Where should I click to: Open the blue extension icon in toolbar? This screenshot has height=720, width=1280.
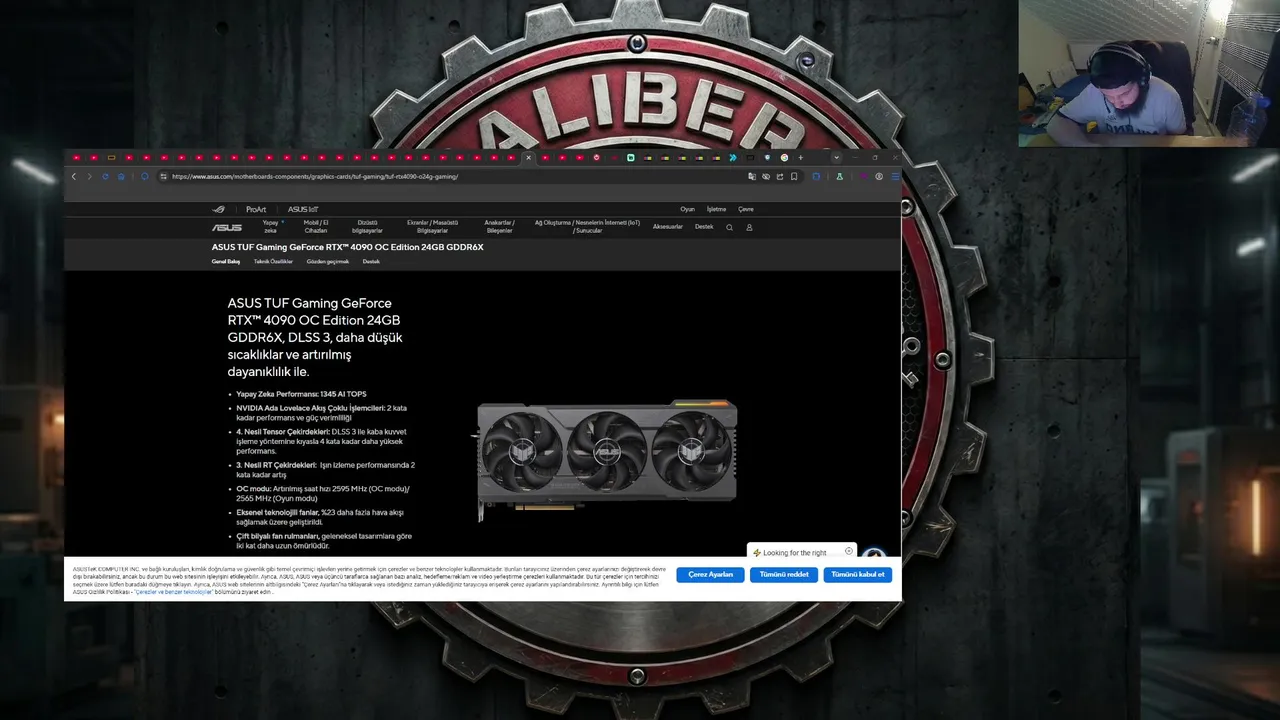[816, 176]
